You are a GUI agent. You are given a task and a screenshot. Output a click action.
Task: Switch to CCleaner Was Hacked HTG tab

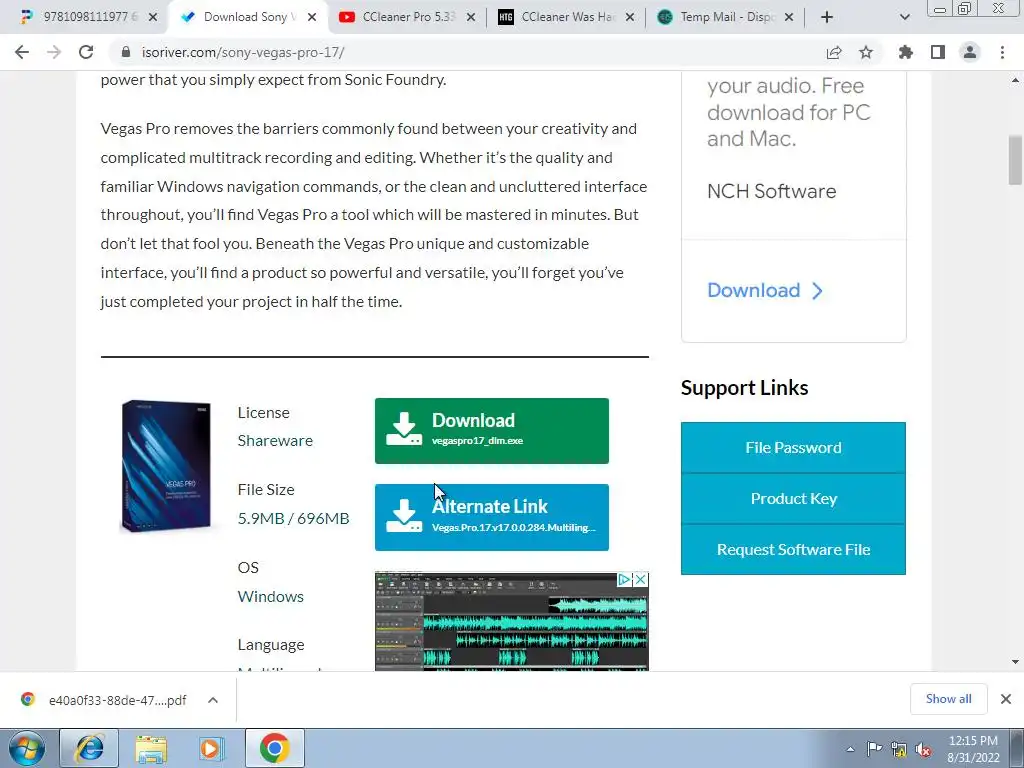click(x=567, y=17)
